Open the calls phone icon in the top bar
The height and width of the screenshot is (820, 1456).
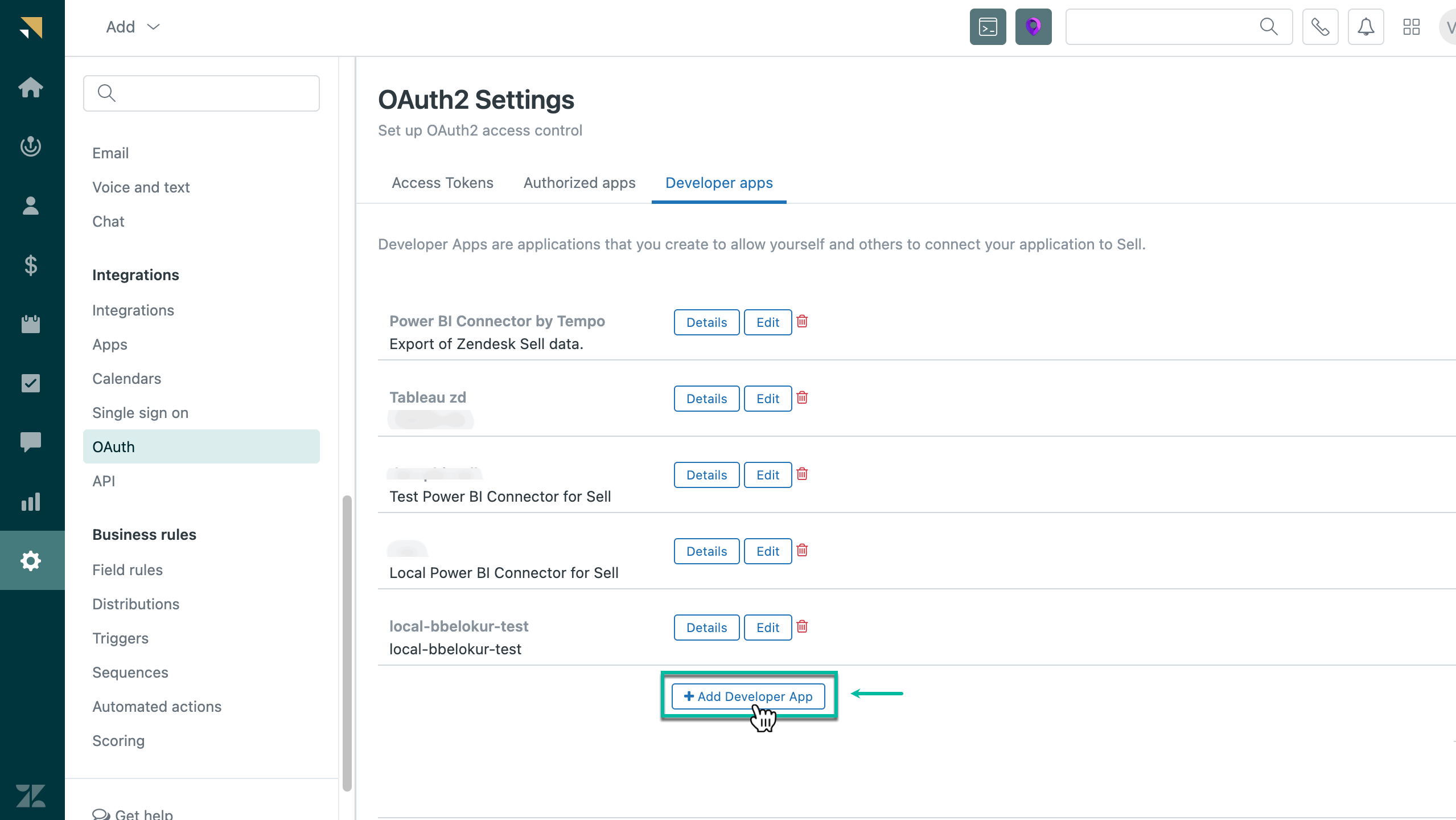click(x=1319, y=27)
